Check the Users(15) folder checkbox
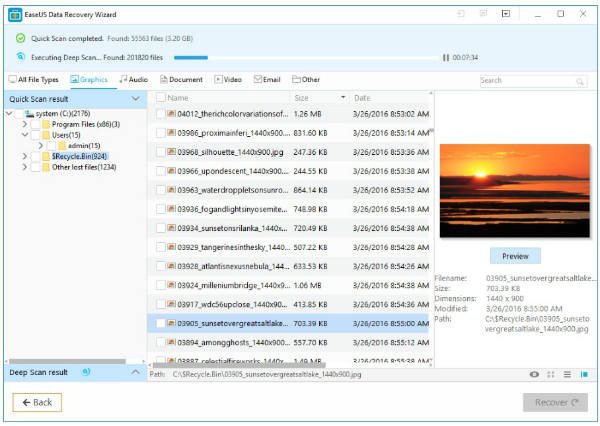Image resolution: width=600 pixels, height=426 pixels. click(35, 135)
